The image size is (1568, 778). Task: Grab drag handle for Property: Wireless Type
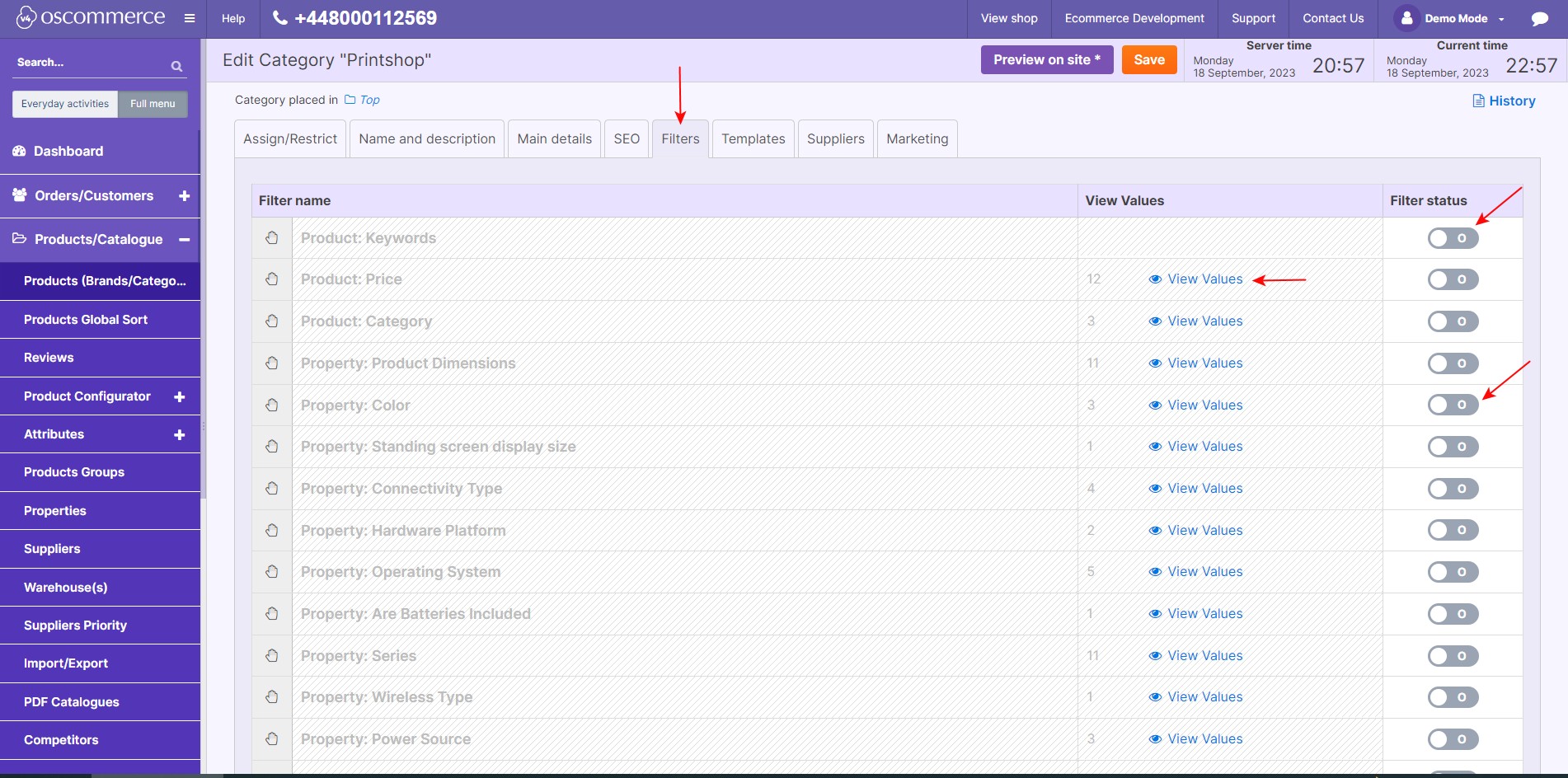point(272,696)
